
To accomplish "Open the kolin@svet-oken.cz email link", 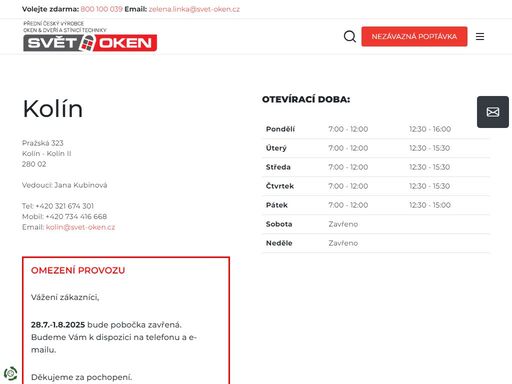I will tap(80, 227).
